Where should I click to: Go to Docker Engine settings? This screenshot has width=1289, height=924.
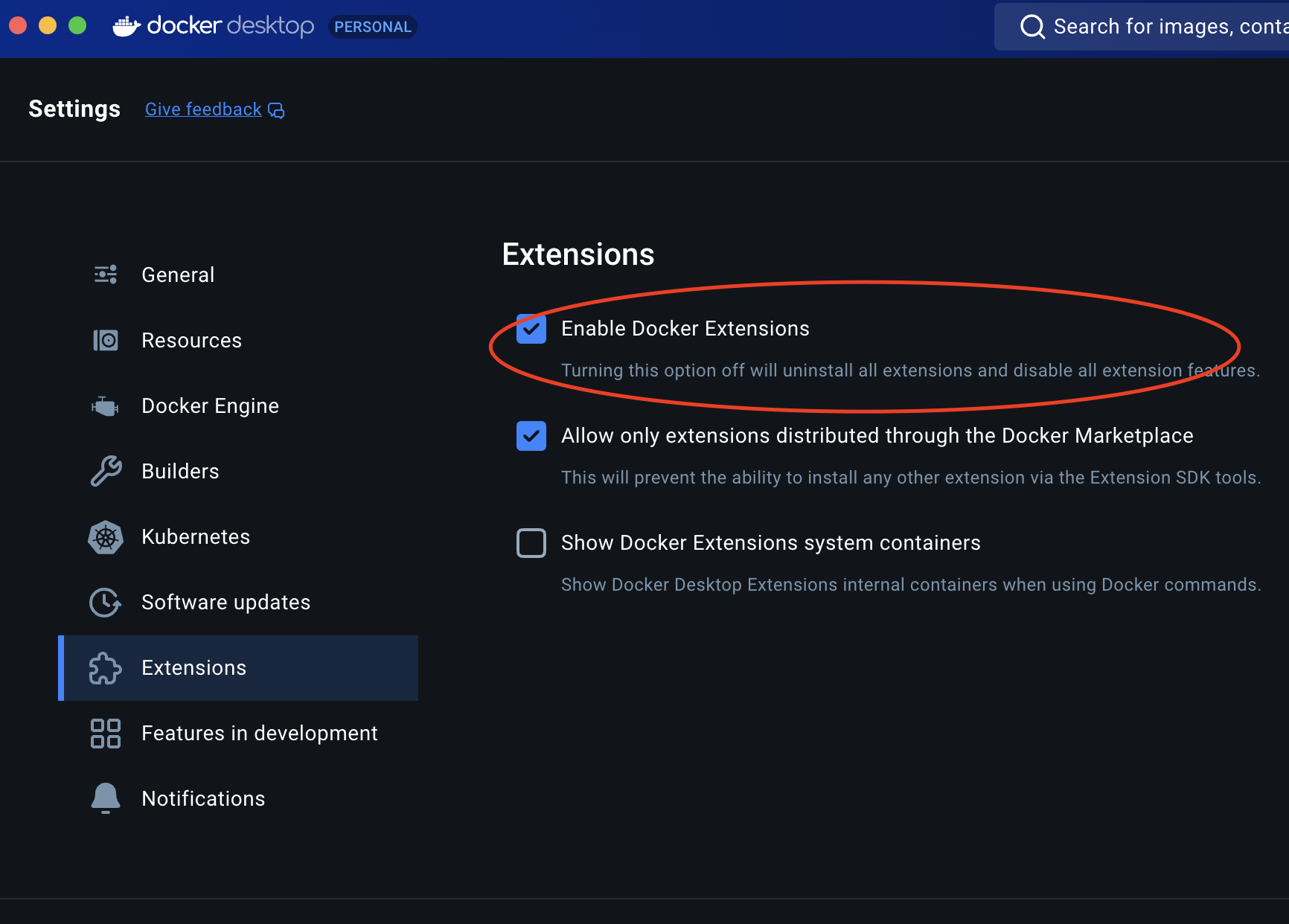pyautogui.click(x=238, y=406)
